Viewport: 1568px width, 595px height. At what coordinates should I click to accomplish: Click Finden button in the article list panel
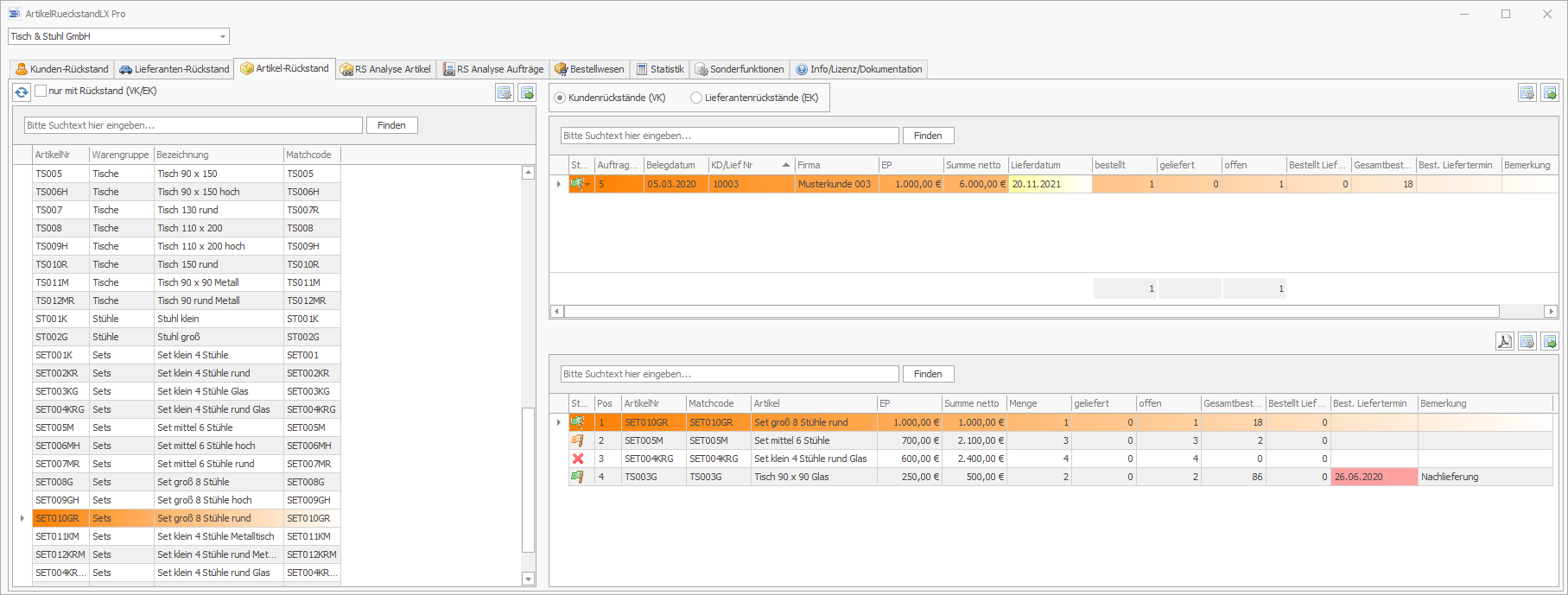[x=391, y=125]
